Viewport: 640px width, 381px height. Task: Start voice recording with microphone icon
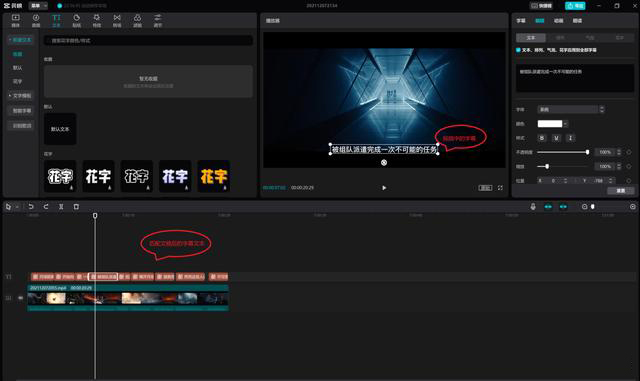533,207
